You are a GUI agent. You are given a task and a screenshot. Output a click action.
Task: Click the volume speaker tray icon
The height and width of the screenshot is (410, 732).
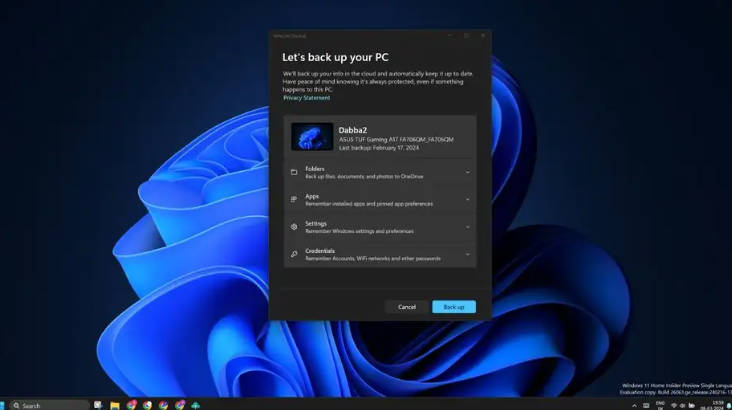tap(683, 406)
